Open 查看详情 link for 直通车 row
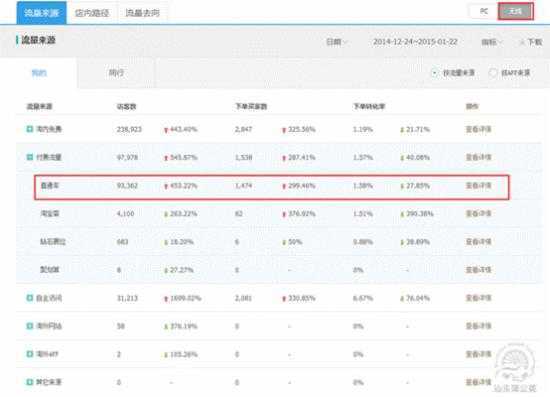550x397 pixels. pos(478,186)
